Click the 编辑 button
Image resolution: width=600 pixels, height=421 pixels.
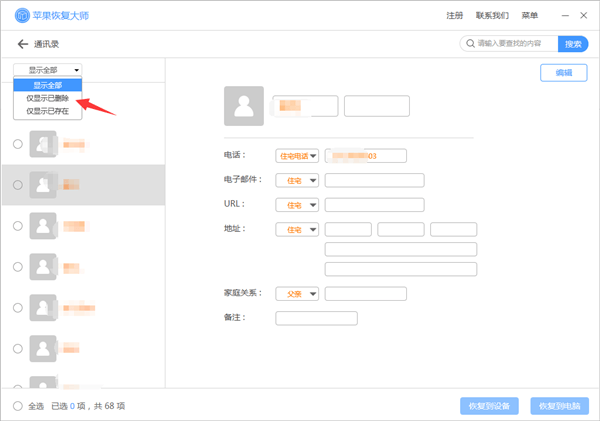(564, 73)
